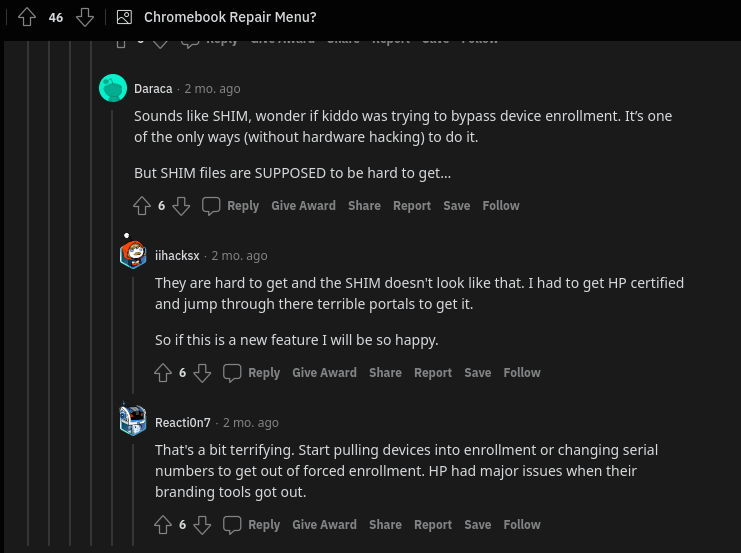The image size is (741, 553).
Task: Click the image post icon beside the title
Action: [x=124, y=17]
